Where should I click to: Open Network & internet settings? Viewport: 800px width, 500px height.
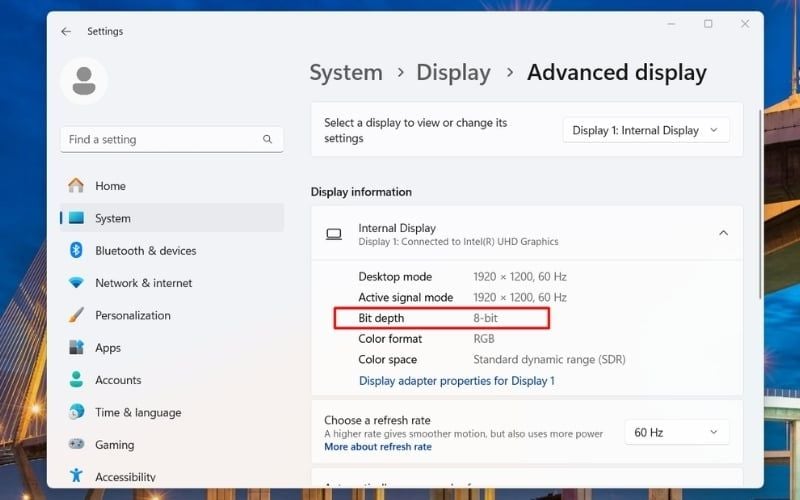pyautogui.click(x=145, y=283)
